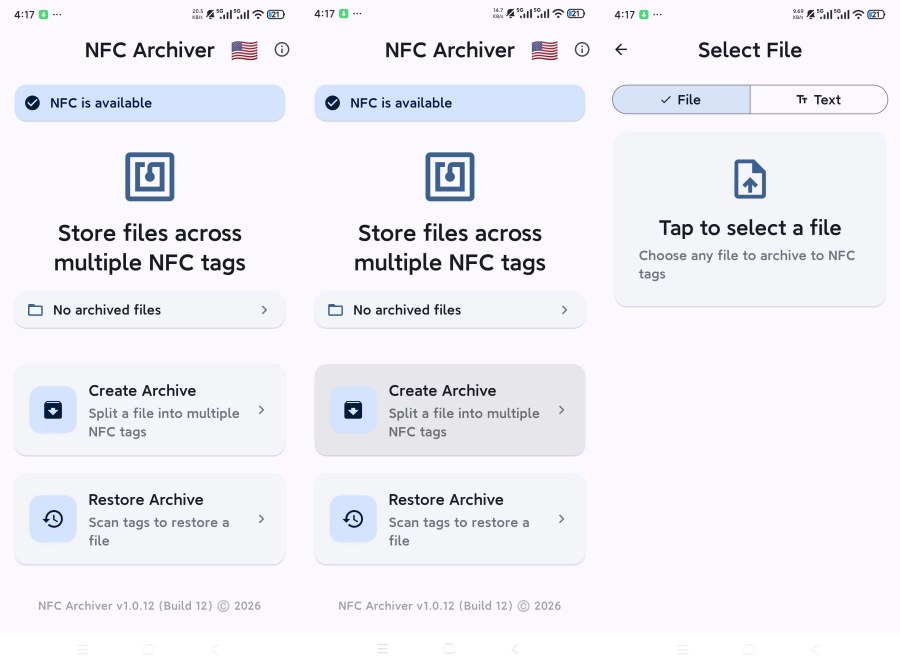Click 'Store files across multiple NFC tags' heading, middle screen

coord(450,248)
